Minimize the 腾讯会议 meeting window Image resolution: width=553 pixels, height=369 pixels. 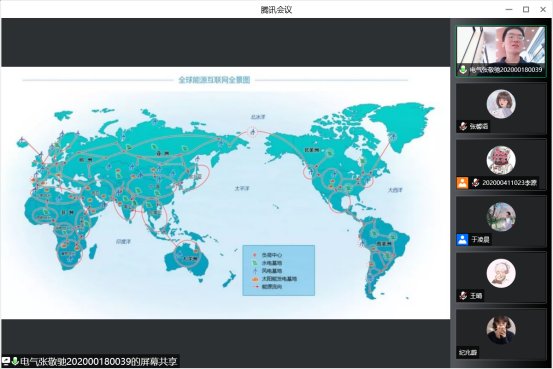509,10
